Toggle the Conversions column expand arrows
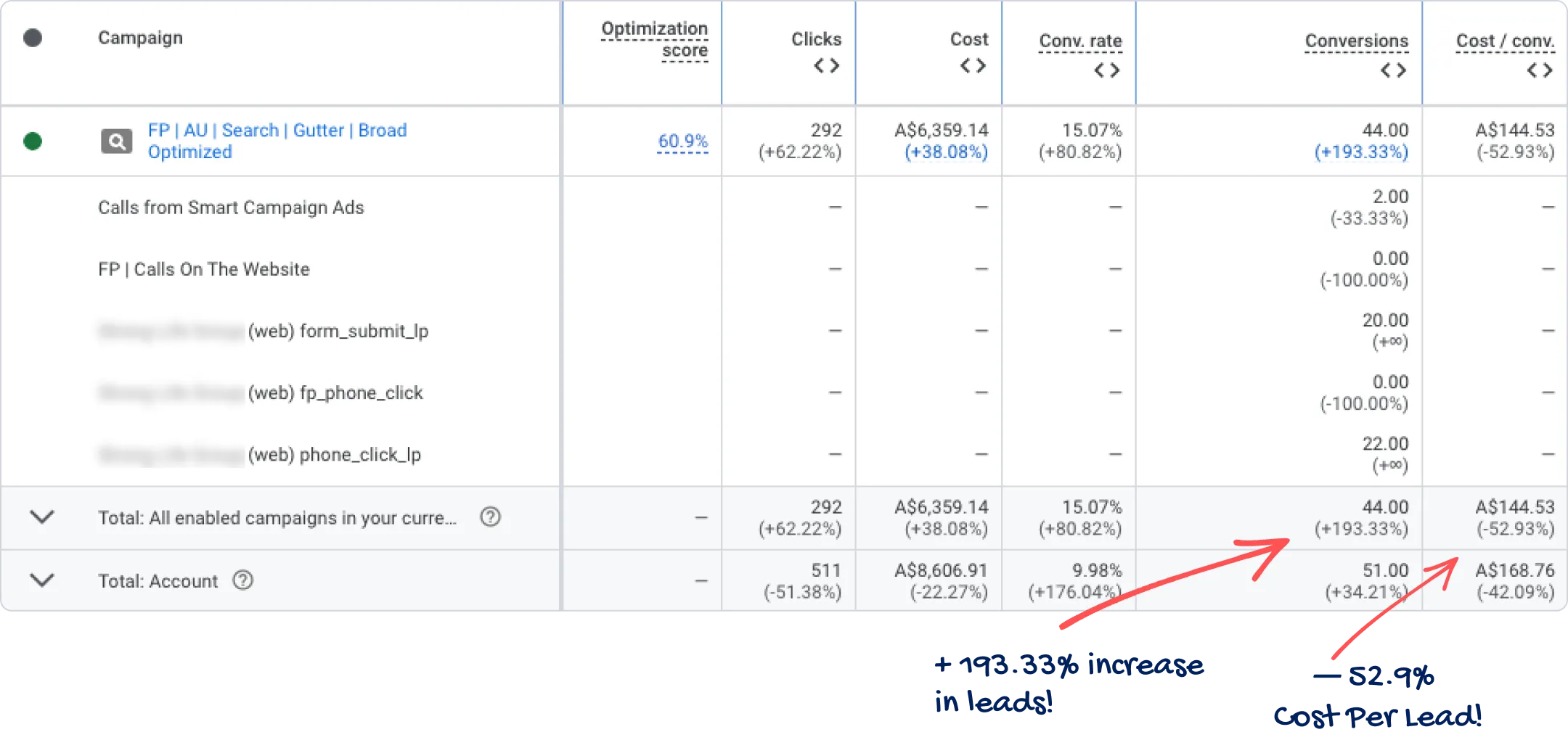Image resolution: width=1568 pixels, height=740 pixels. [x=1394, y=70]
